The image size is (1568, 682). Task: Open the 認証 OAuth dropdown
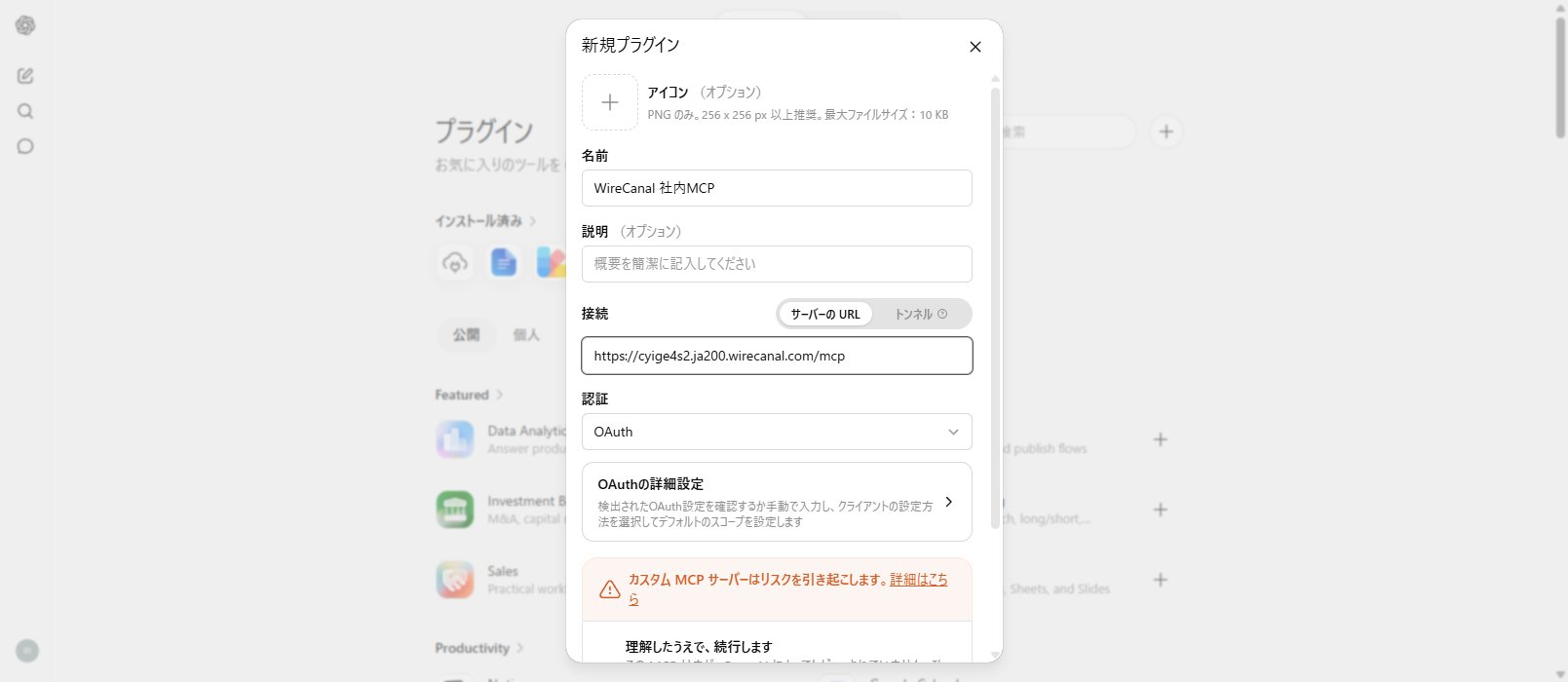[x=777, y=432]
